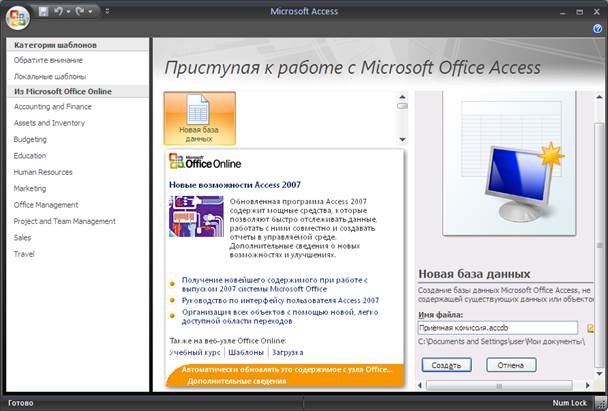Image resolution: width=608 pixels, height=411 pixels.
Task: Click the Save icon in Quick Access toolbar
Action: [43, 12]
